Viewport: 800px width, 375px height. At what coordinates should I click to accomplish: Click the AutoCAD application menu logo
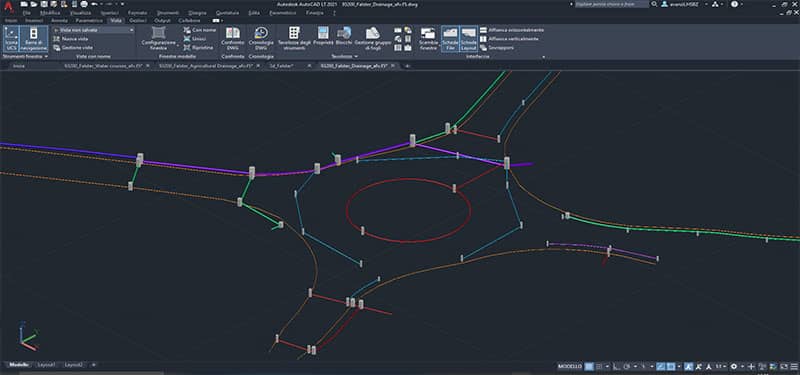[9, 8]
